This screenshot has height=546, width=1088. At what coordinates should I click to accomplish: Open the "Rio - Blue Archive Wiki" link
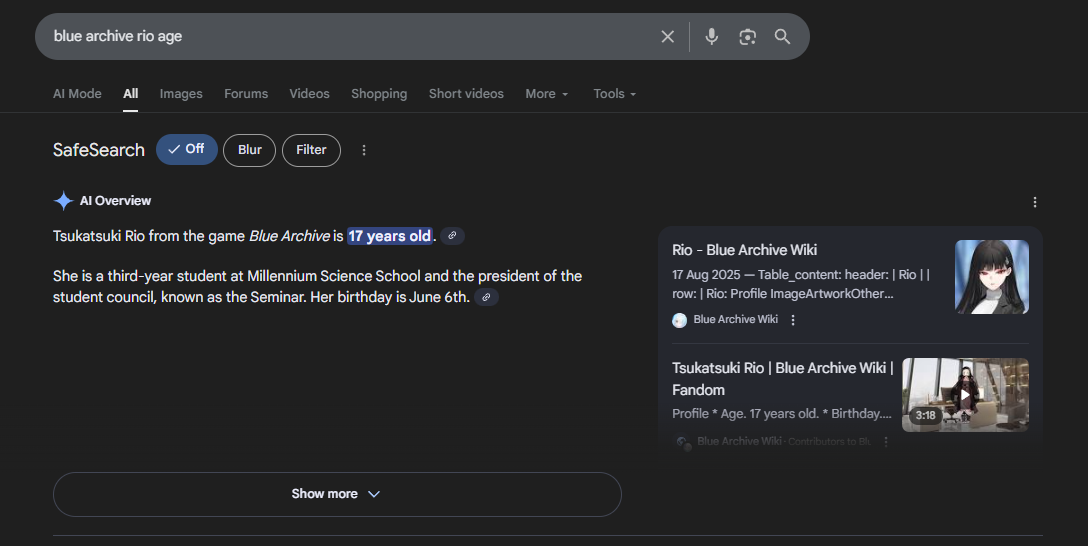[x=745, y=250]
